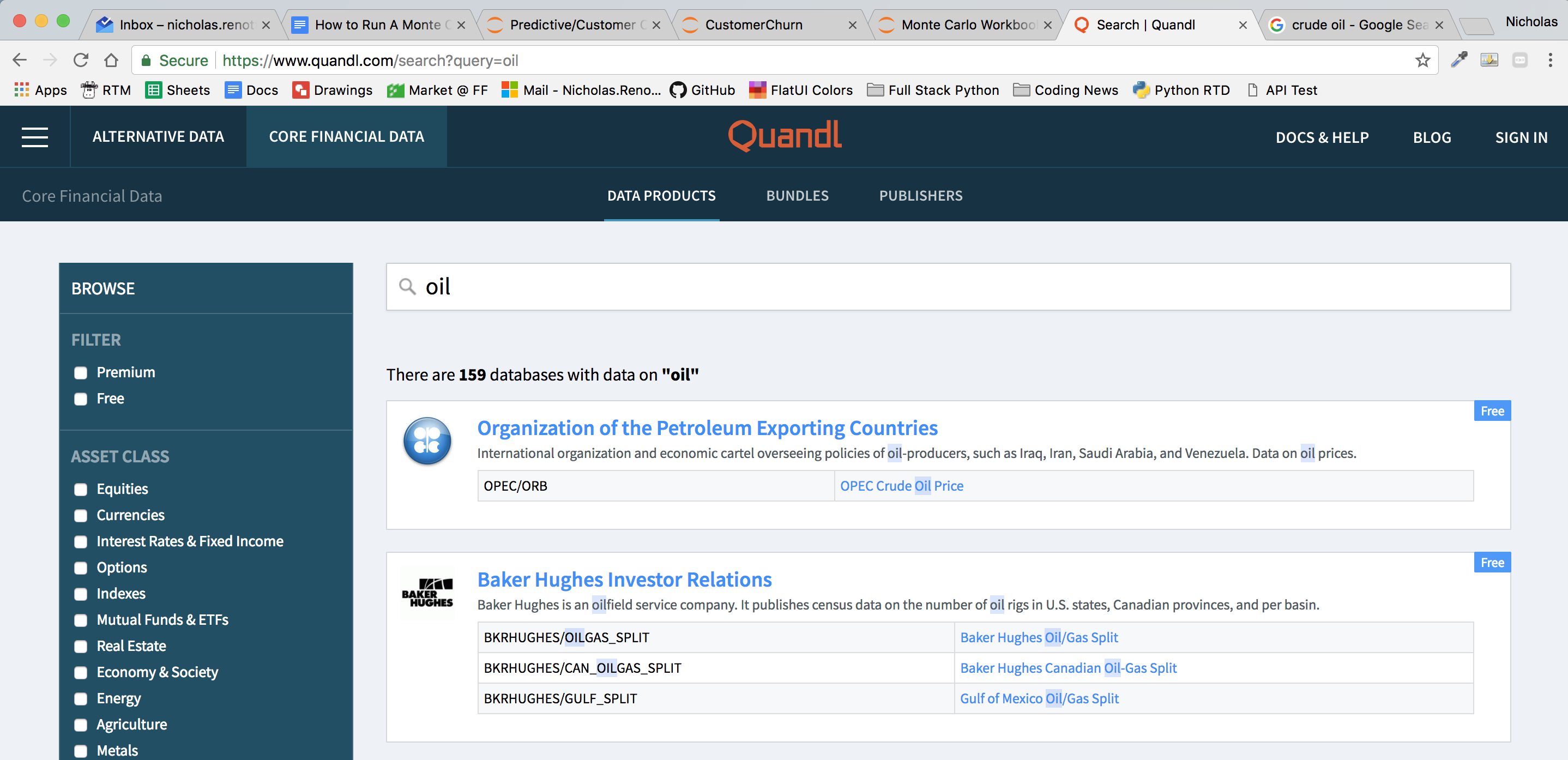Image resolution: width=1568 pixels, height=760 pixels.
Task: Click the browser back arrow
Action: click(x=20, y=60)
